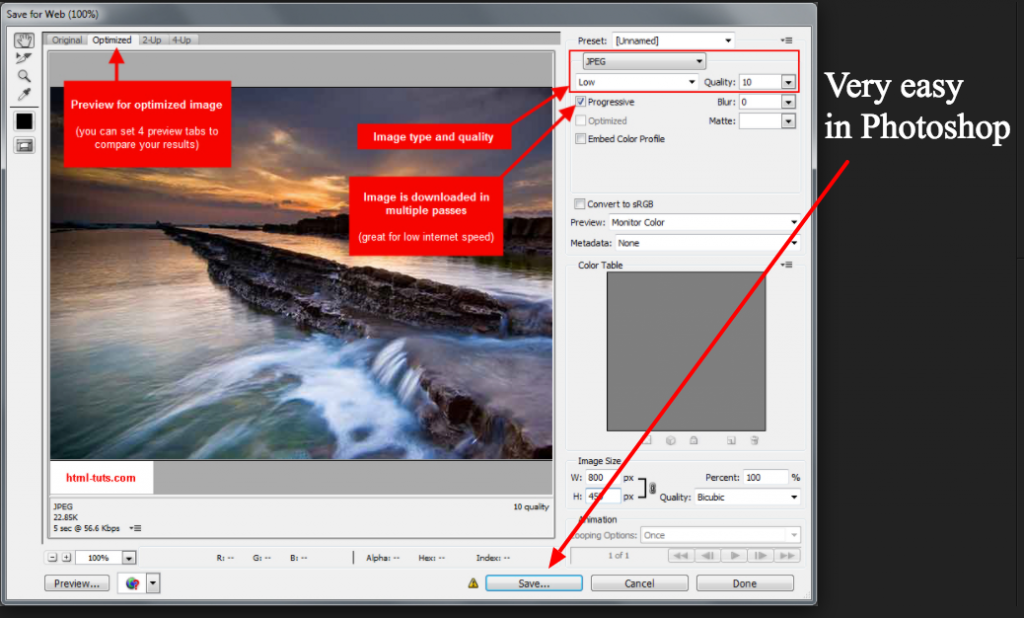Click the next frame animation button

click(x=761, y=555)
